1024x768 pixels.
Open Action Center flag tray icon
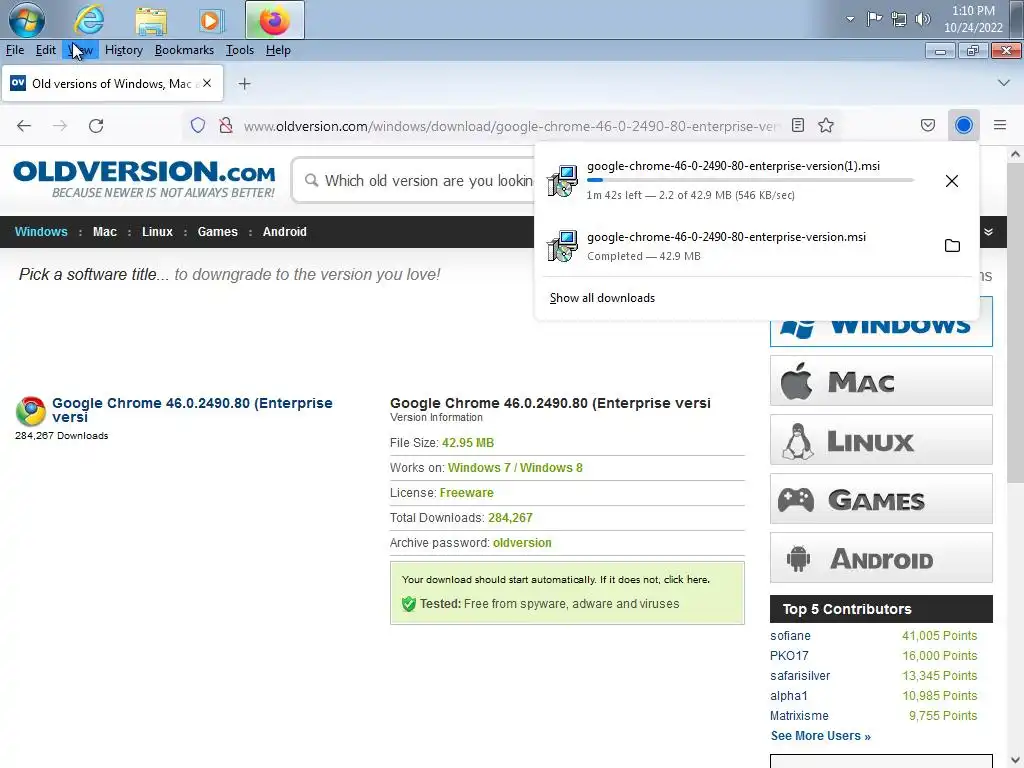point(874,19)
